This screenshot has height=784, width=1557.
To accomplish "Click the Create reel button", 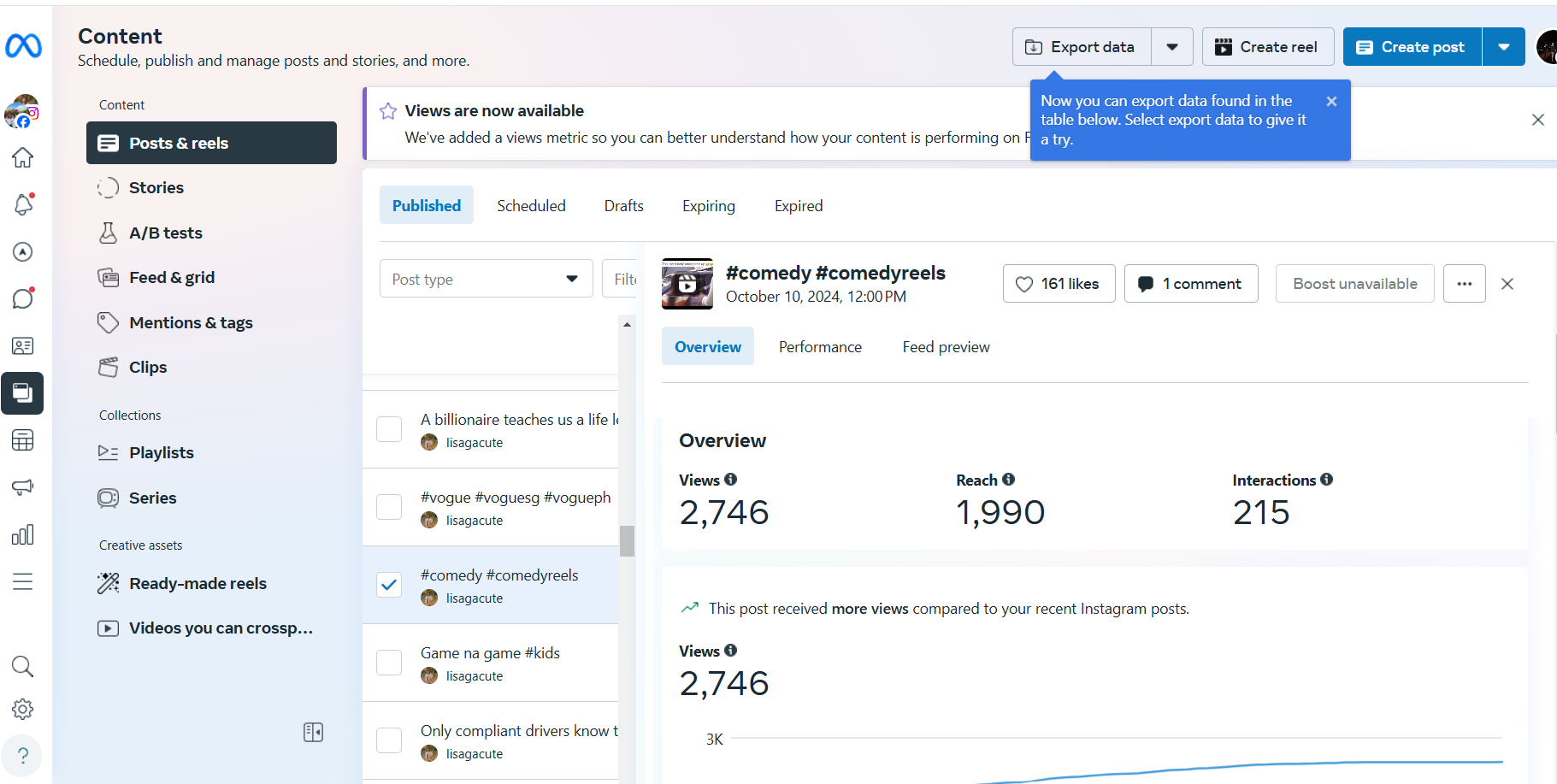I will tap(1268, 47).
